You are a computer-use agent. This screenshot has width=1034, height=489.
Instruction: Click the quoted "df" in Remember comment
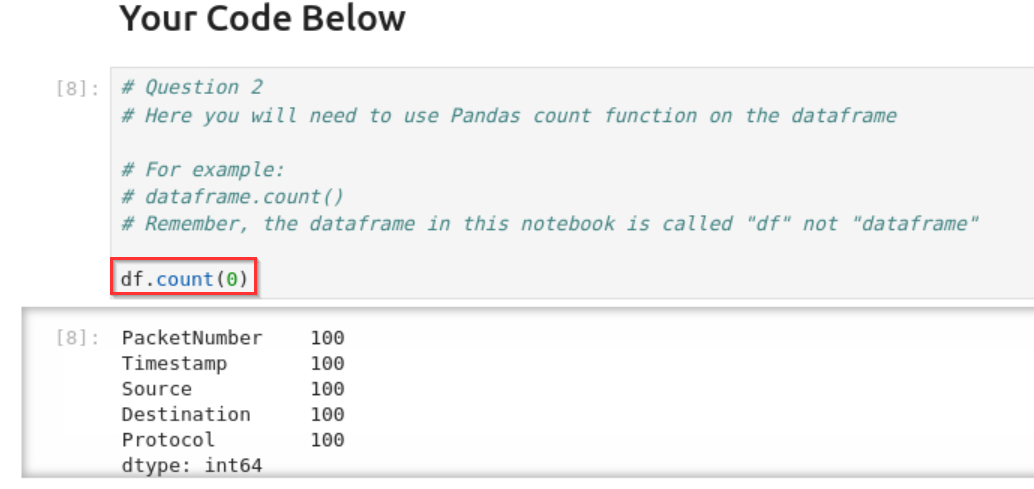pos(768,223)
